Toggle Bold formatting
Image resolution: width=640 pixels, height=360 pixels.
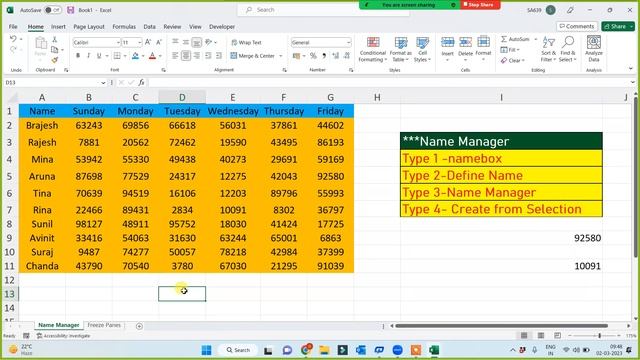click(x=78, y=56)
